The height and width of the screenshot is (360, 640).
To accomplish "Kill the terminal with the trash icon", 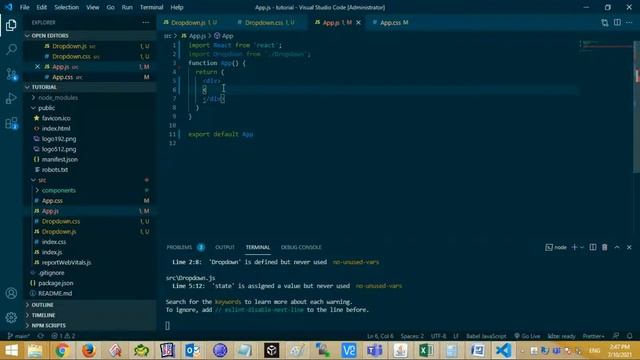I will click(x=604, y=247).
